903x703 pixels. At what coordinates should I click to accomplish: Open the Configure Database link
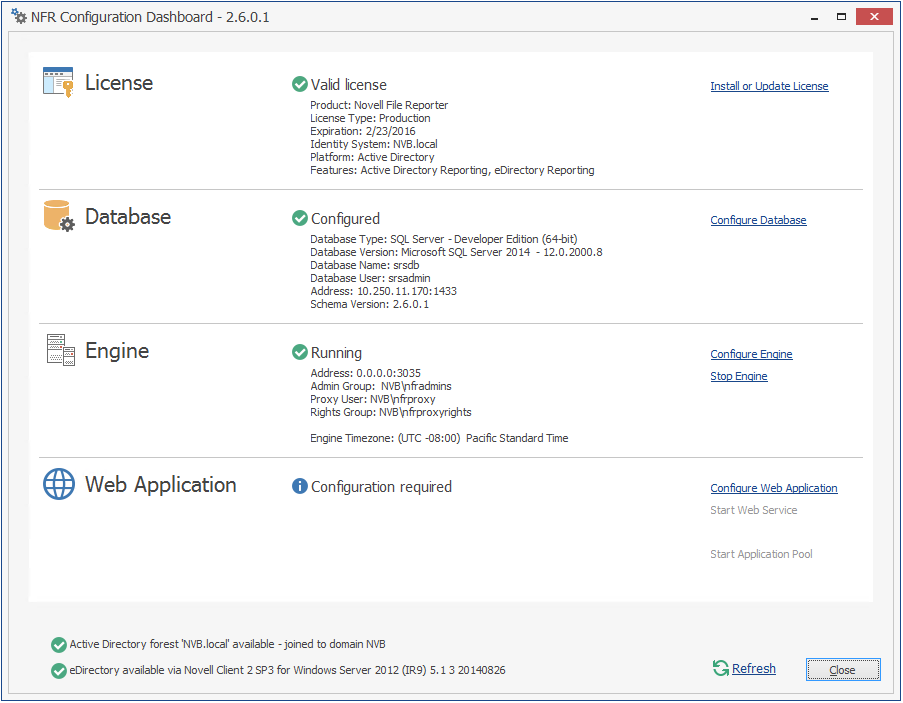(x=758, y=220)
